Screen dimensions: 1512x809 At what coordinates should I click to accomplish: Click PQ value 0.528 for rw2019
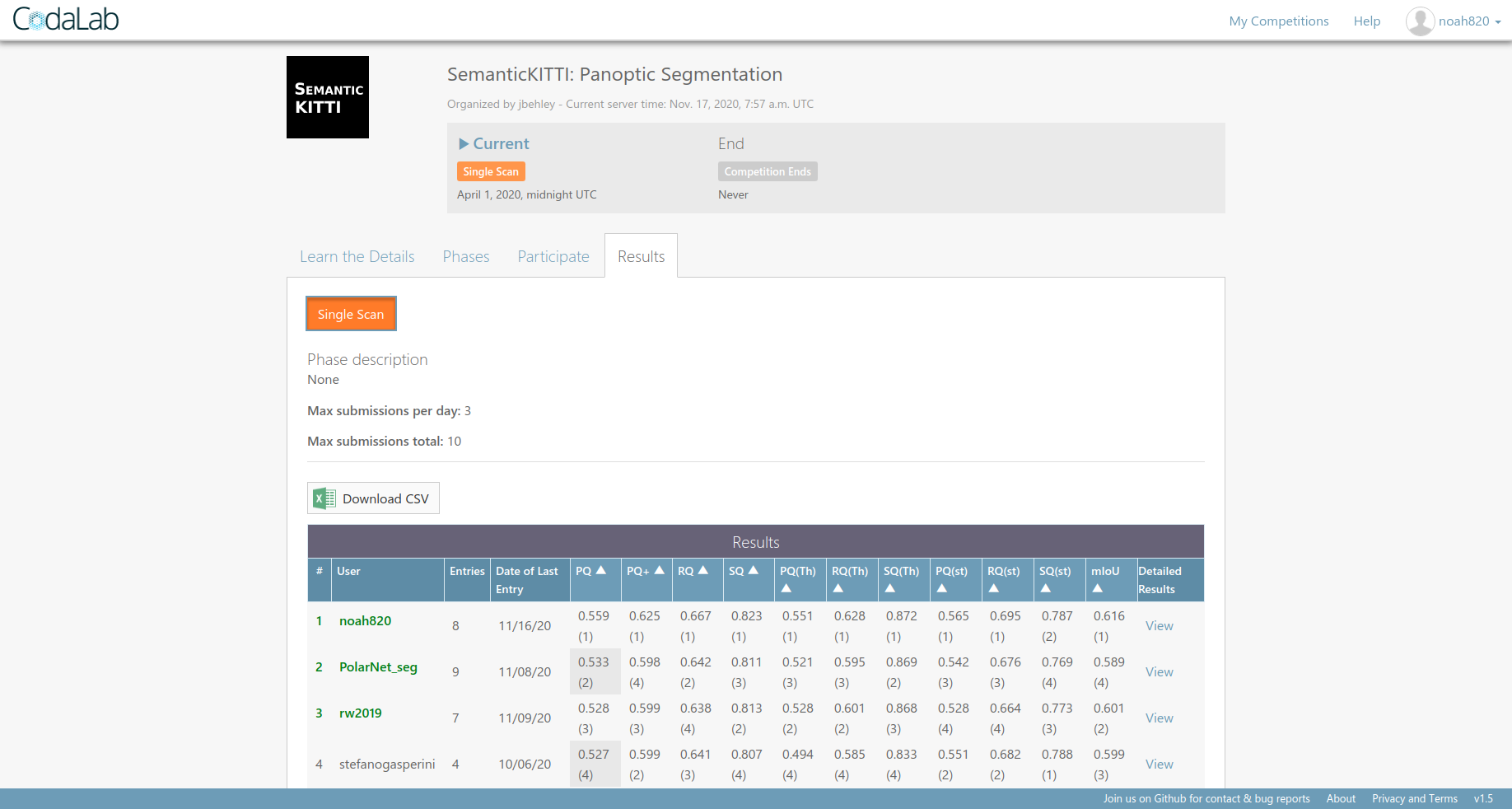594,708
